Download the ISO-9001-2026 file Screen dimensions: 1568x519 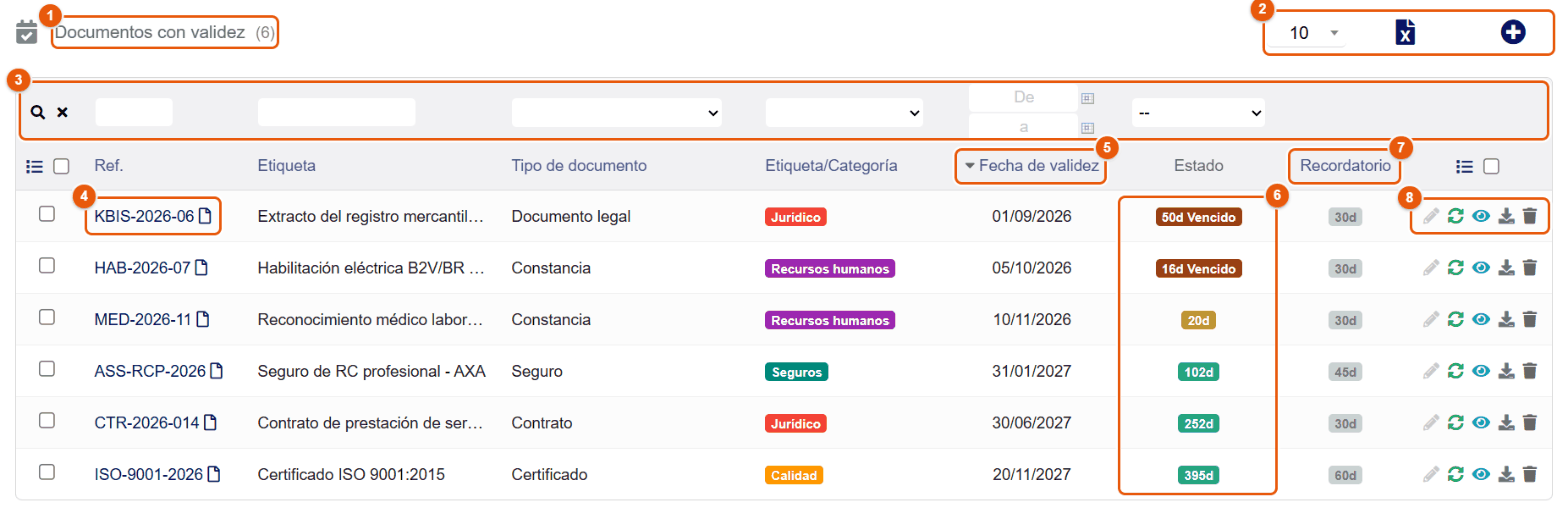click(x=1507, y=474)
